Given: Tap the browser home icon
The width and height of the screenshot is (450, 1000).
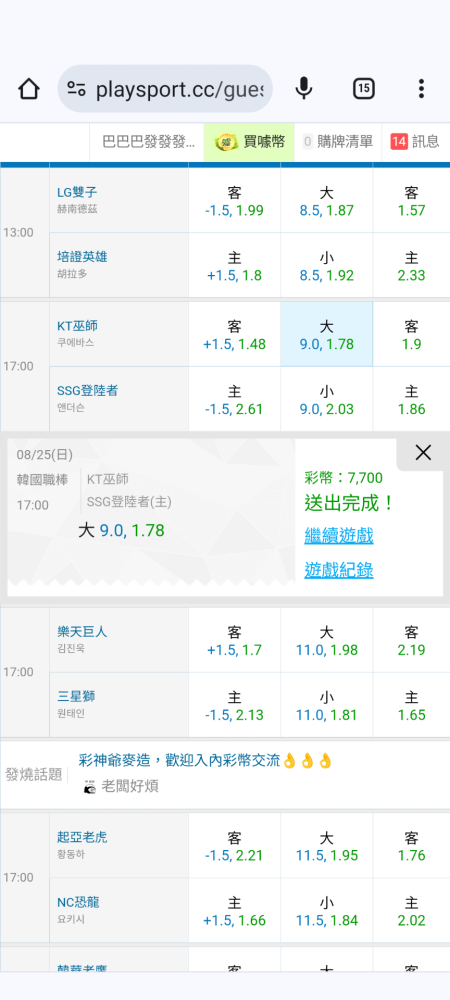Looking at the screenshot, I should tap(29, 89).
